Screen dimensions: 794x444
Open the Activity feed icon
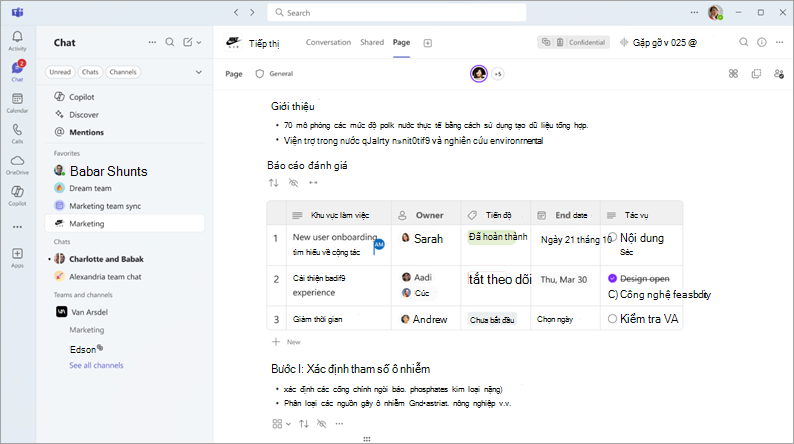point(17,41)
